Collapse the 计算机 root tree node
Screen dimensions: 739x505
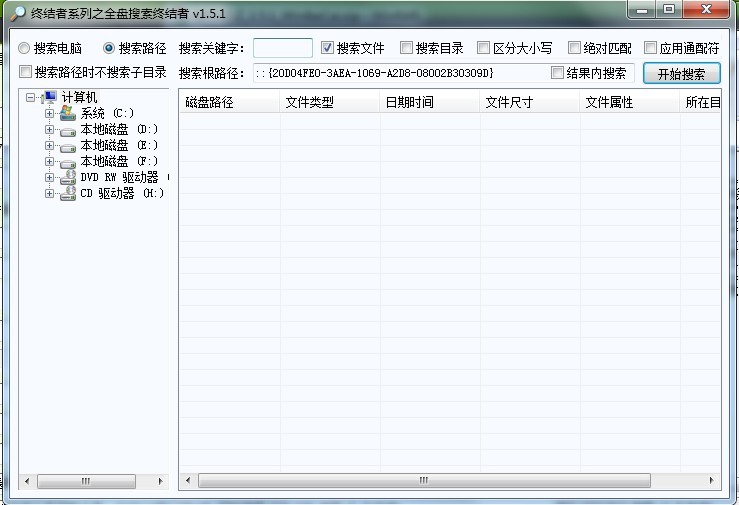pos(30,98)
